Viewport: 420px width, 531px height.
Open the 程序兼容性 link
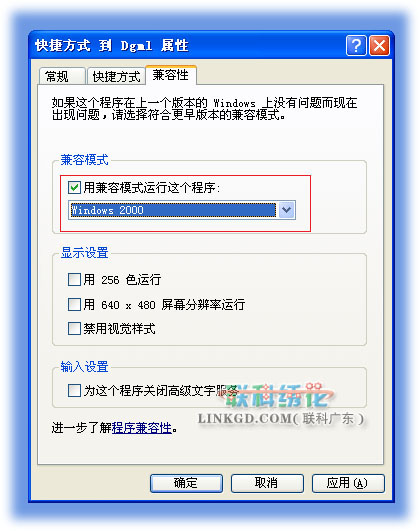click(x=142, y=428)
